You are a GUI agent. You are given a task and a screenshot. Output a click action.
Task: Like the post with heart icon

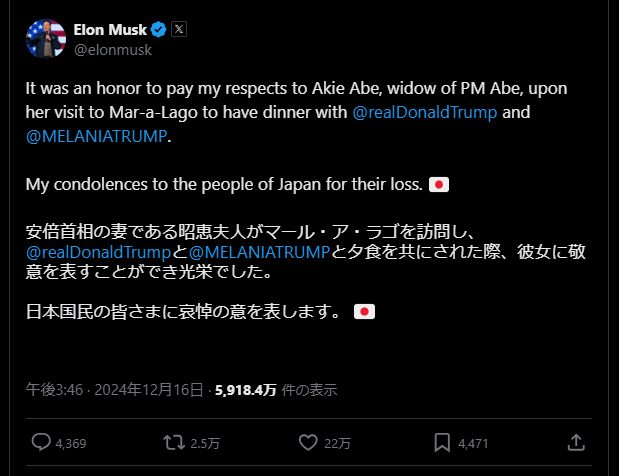309,442
